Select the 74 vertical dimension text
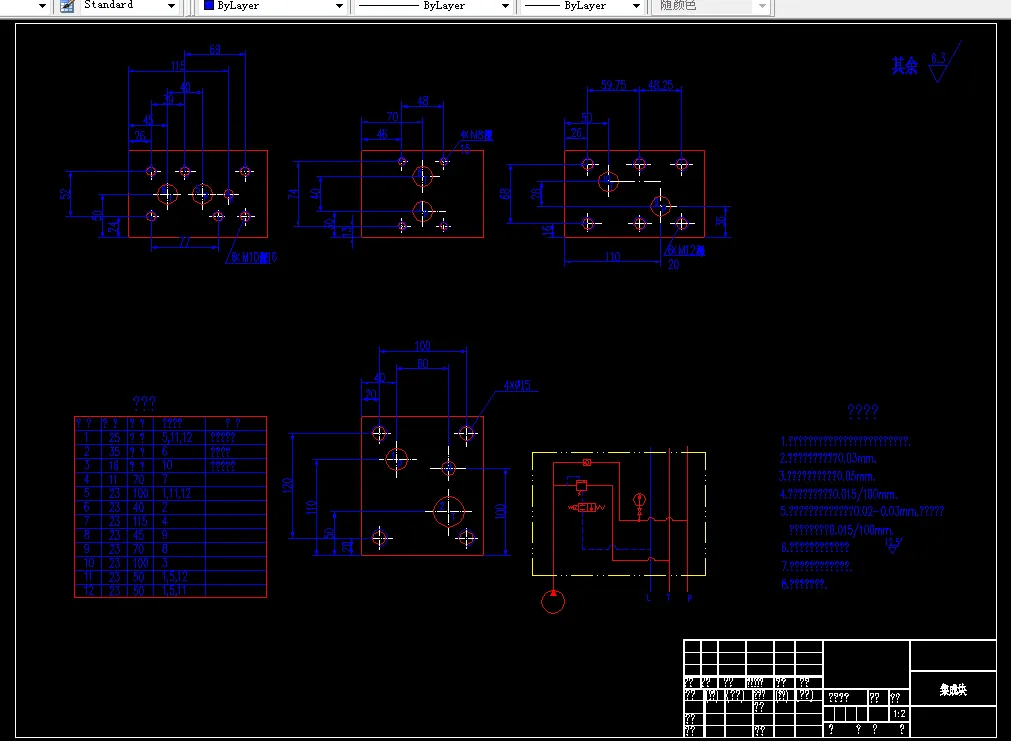1011x741 pixels. click(293, 193)
